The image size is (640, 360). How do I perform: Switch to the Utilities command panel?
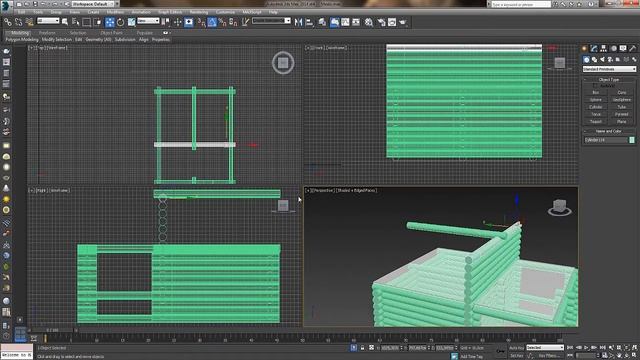(x=632, y=49)
